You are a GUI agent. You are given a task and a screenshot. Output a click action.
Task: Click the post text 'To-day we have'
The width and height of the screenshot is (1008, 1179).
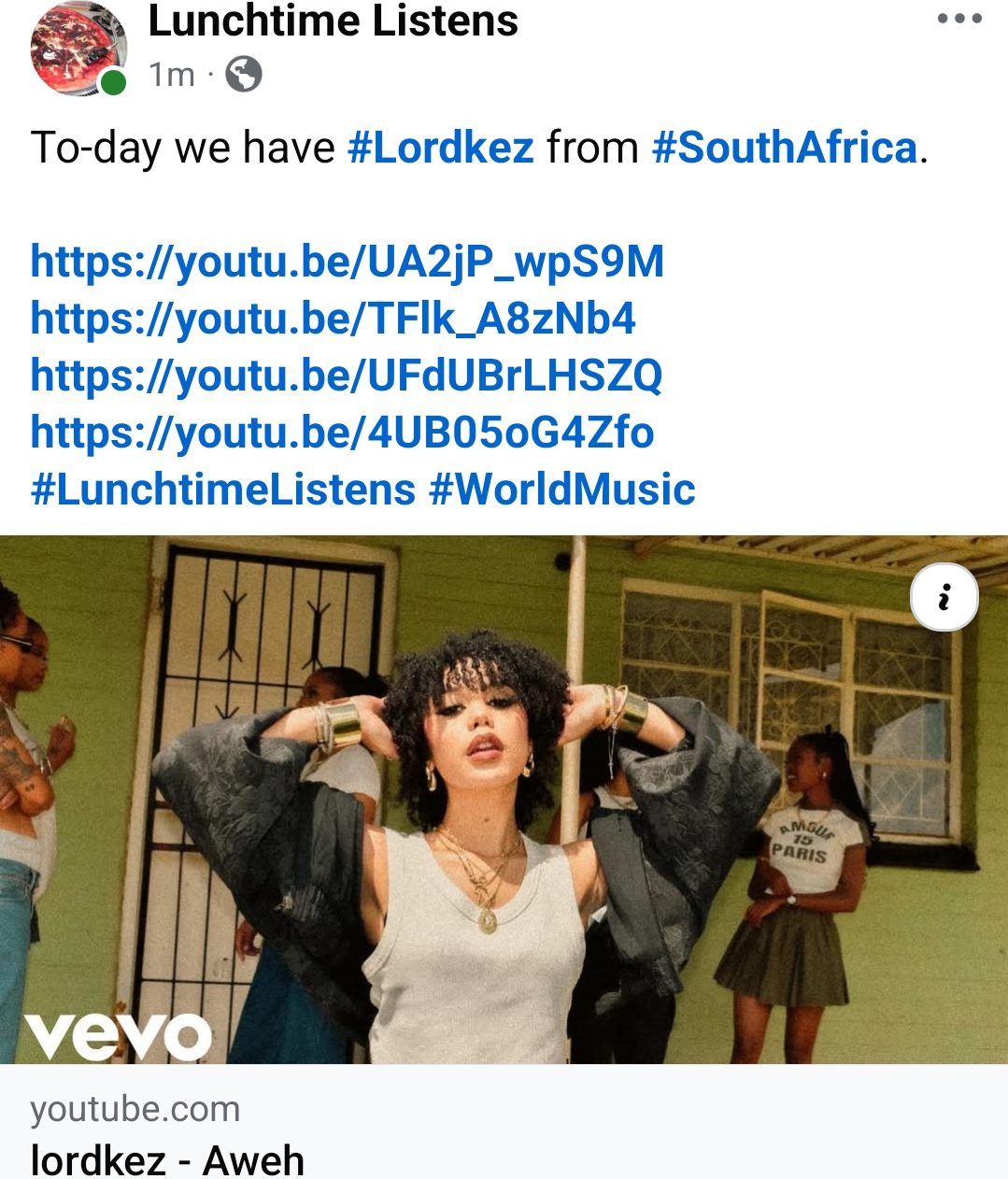tap(182, 148)
